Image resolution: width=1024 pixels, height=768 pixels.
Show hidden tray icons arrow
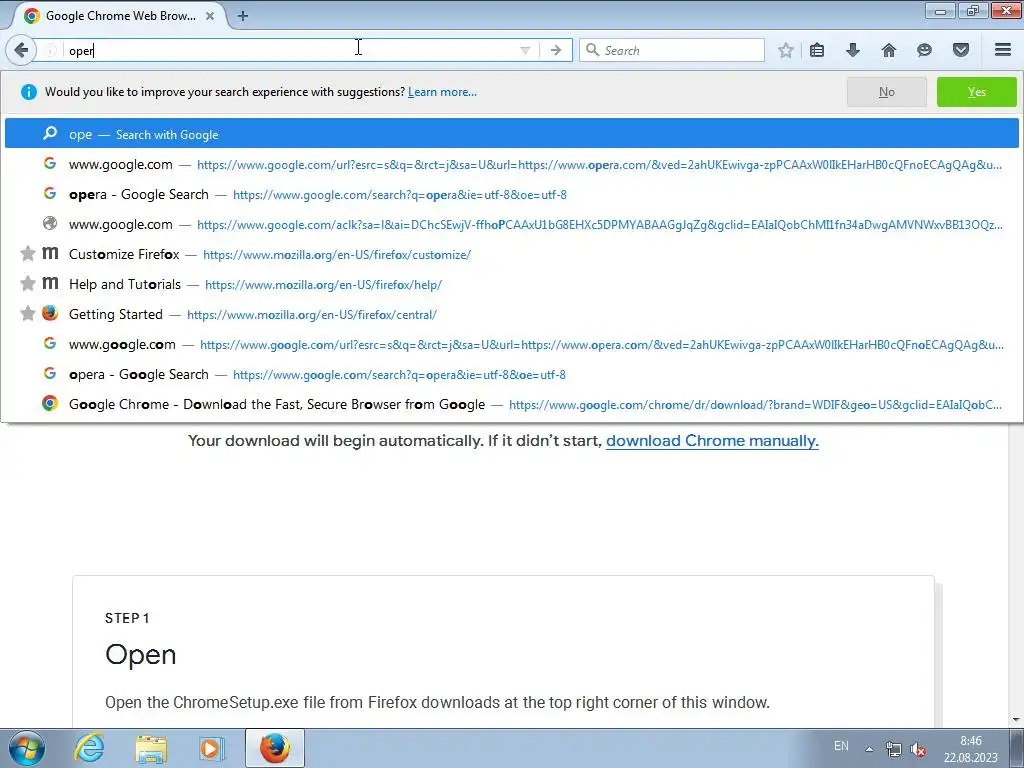point(869,749)
